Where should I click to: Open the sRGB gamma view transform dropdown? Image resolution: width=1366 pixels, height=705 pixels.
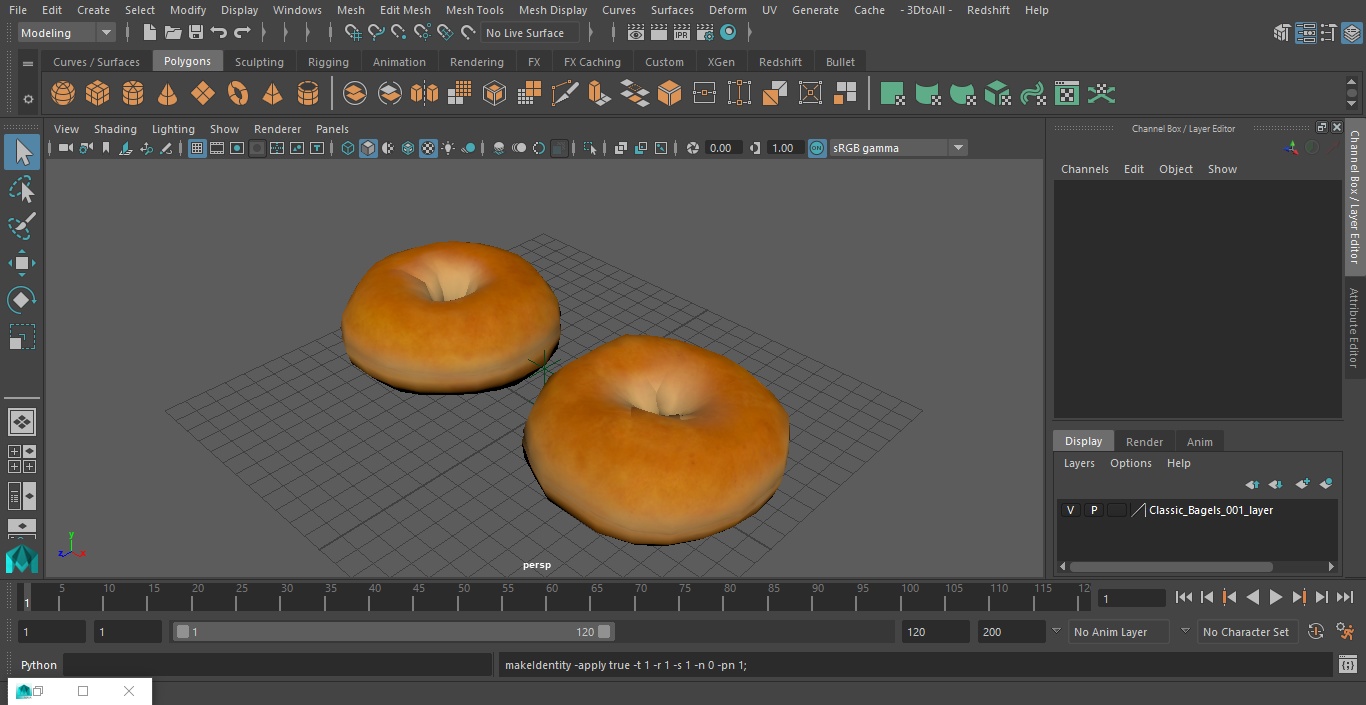point(898,148)
